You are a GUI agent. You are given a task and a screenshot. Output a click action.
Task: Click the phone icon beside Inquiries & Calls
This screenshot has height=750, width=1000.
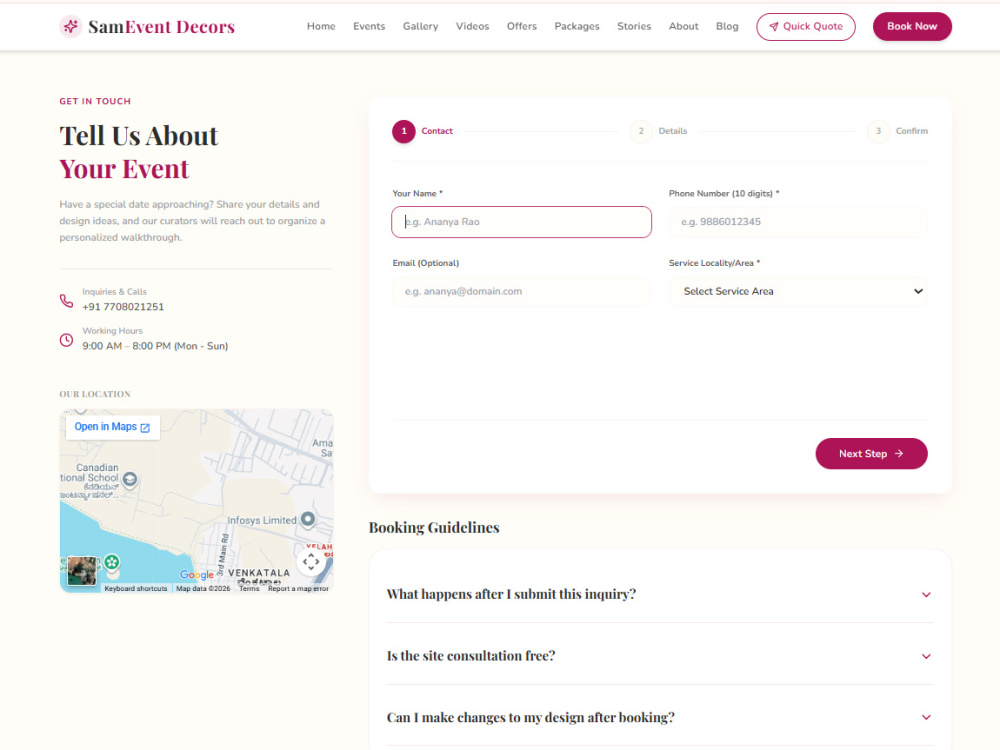click(x=66, y=300)
